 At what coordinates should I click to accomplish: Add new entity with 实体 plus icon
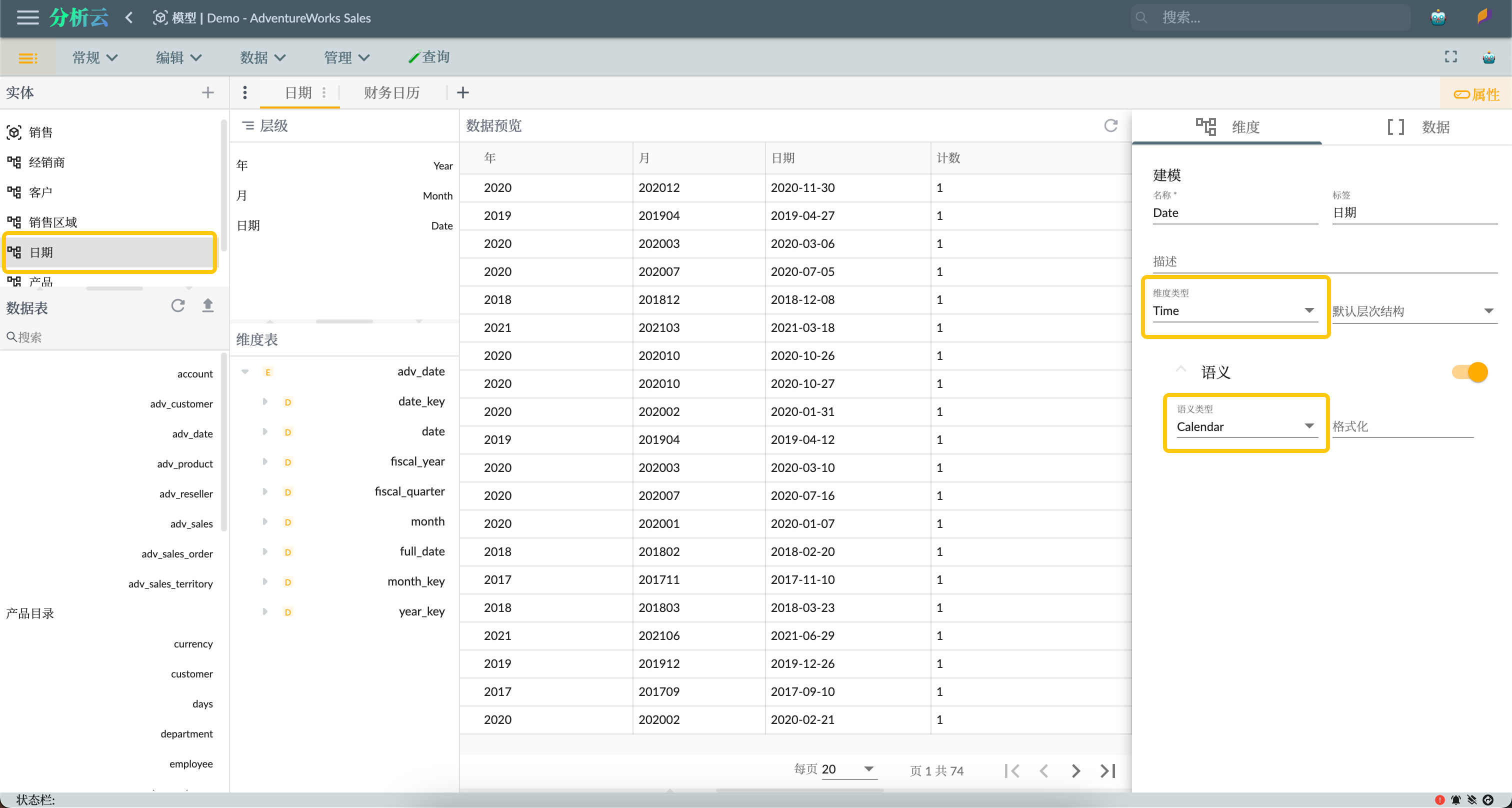click(207, 92)
